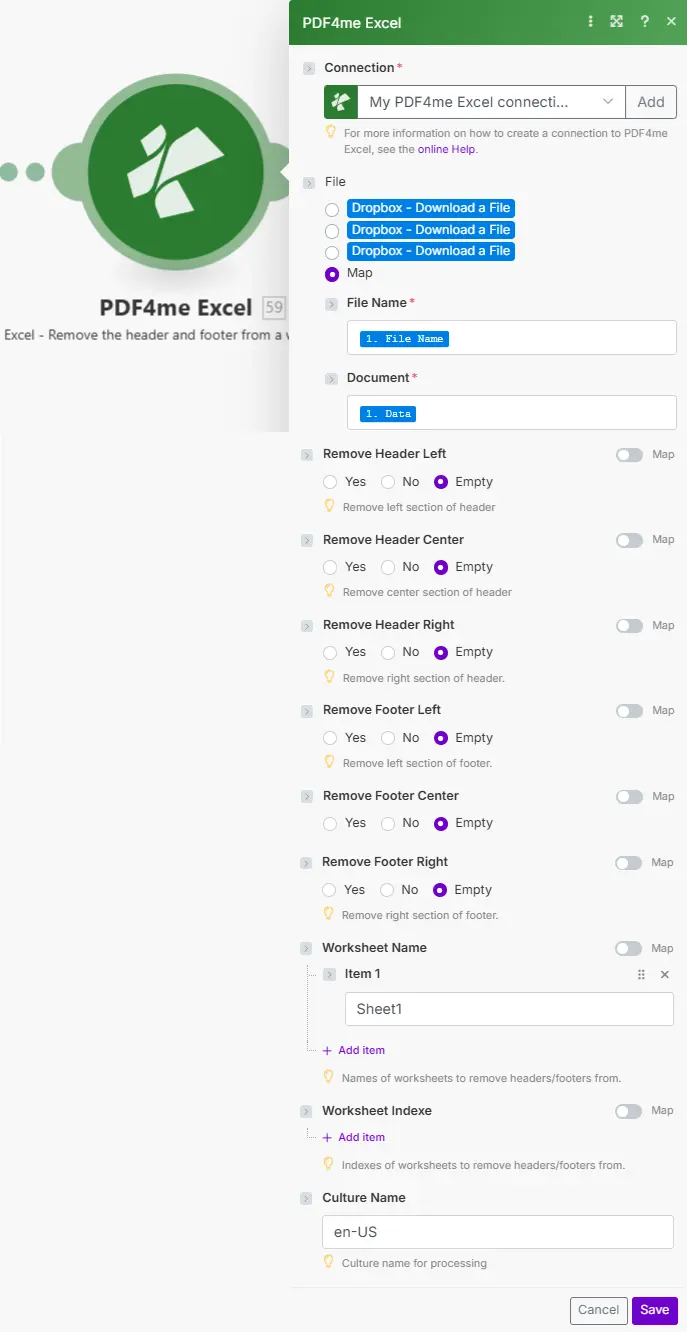Grab the drag handle icon for Item 1
This screenshot has height=1332, width=687.
click(642, 974)
